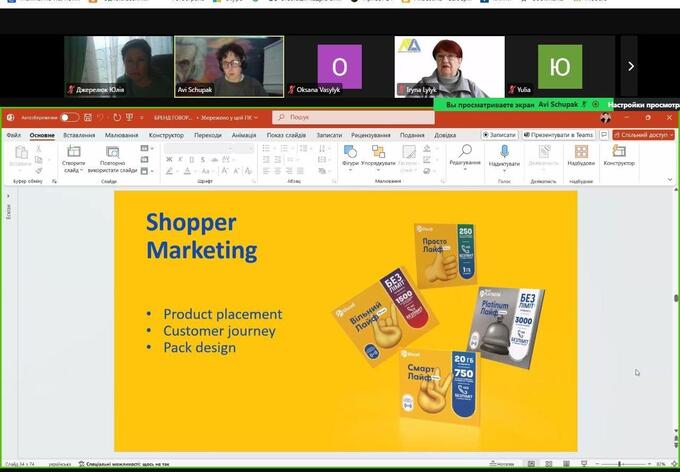Toggle strikethrough S formatting

(x=203, y=160)
